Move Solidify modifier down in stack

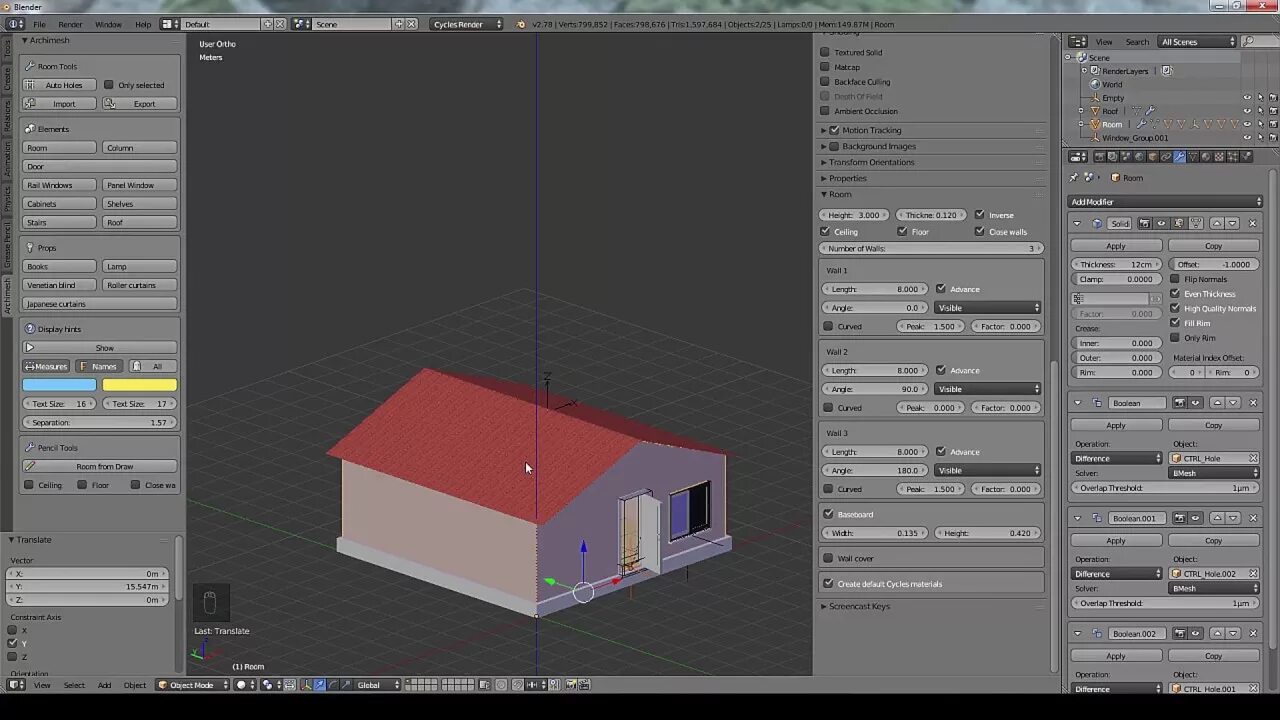pyautogui.click(x=1232, y=223)
